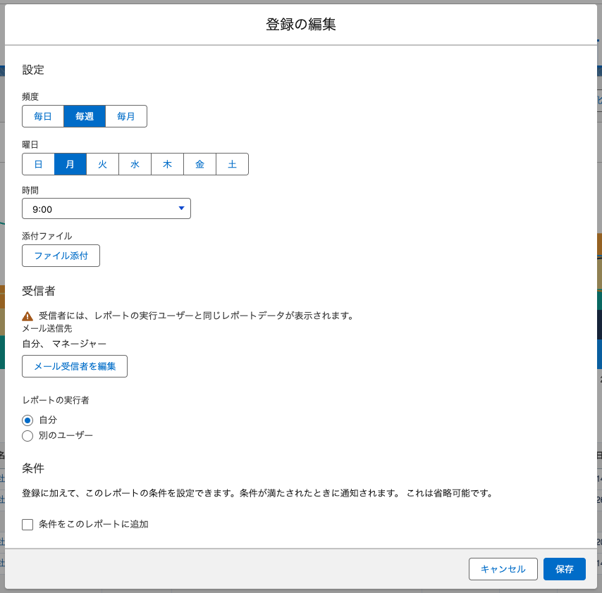Viewport: 602px width, 593px height.
Task: Choose 木 (Thursday) as day
Action: coord(167,164)
